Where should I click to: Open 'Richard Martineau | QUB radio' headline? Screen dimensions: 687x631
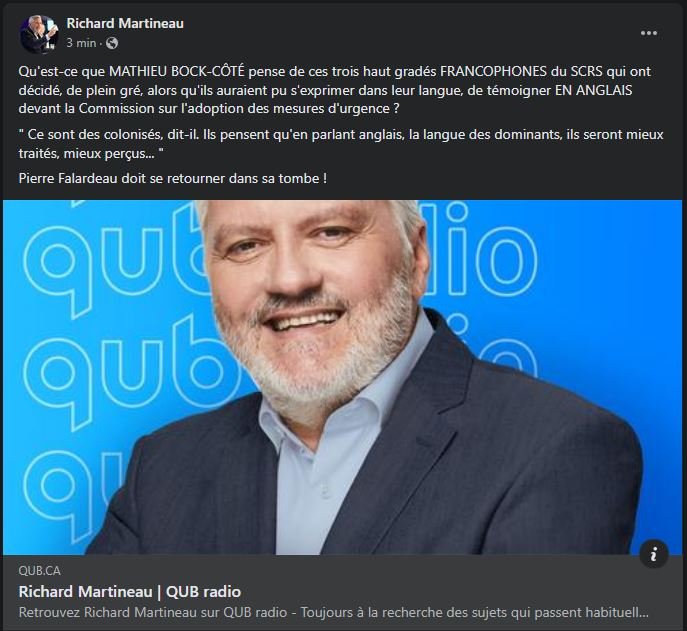coord(130,592)
